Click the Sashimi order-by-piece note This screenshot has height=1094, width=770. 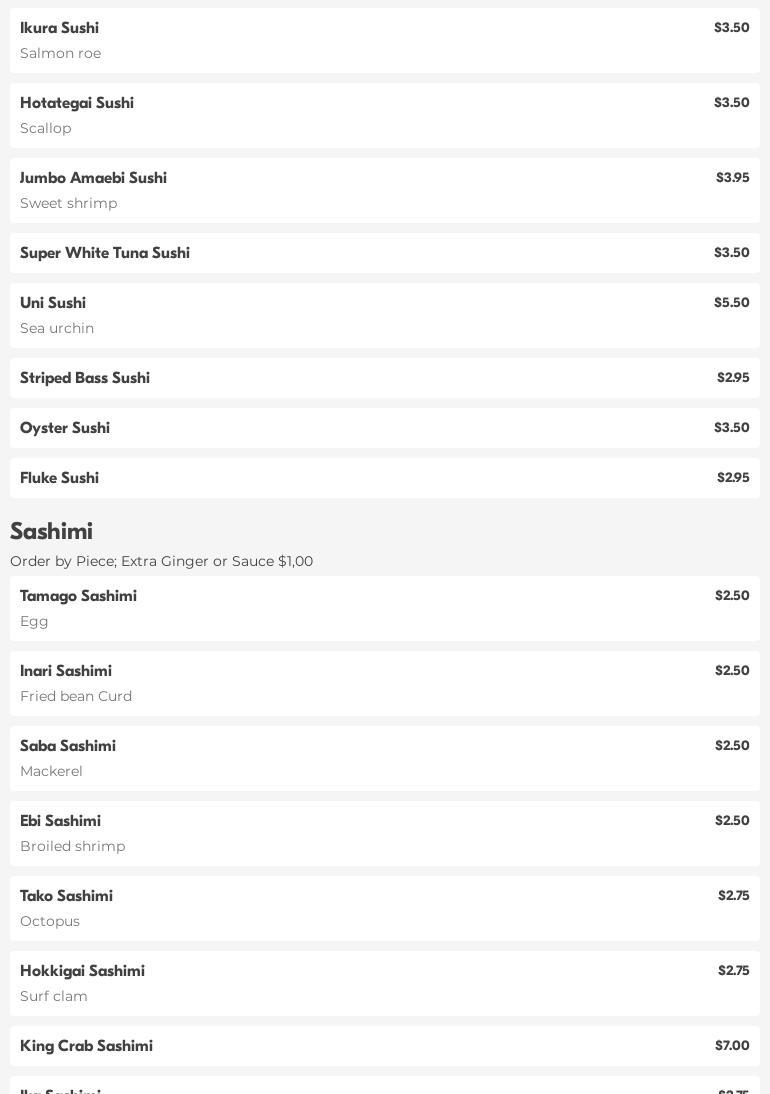[162, 561]
